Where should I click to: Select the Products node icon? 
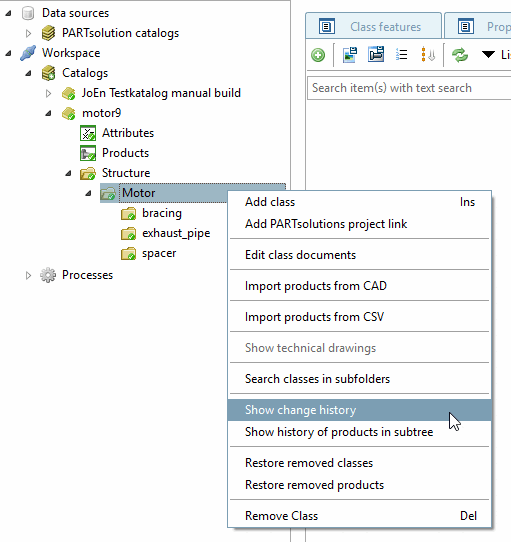tap(88, 153)
